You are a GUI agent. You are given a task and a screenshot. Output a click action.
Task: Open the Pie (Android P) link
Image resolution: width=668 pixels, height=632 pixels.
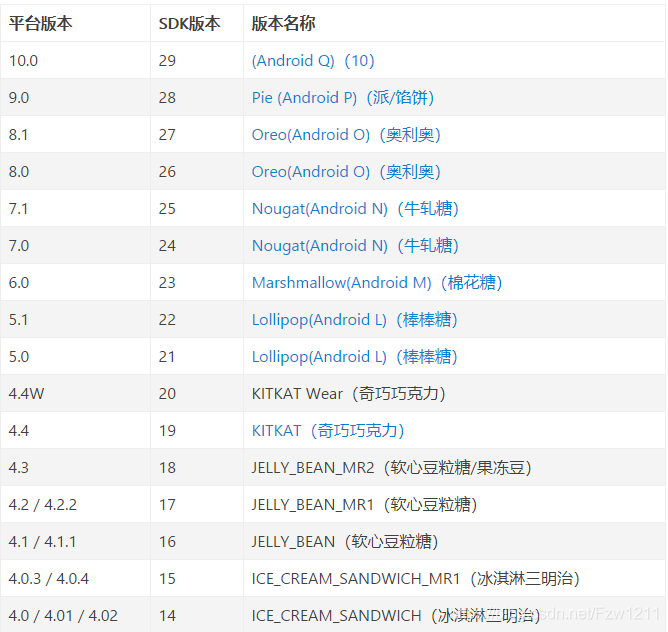click(343, 98)
